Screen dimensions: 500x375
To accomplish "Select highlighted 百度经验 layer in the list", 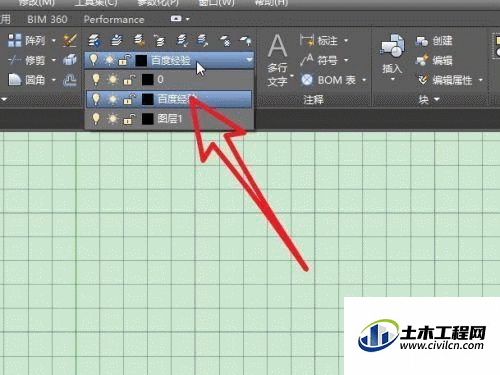I will [x=169, y=99].
